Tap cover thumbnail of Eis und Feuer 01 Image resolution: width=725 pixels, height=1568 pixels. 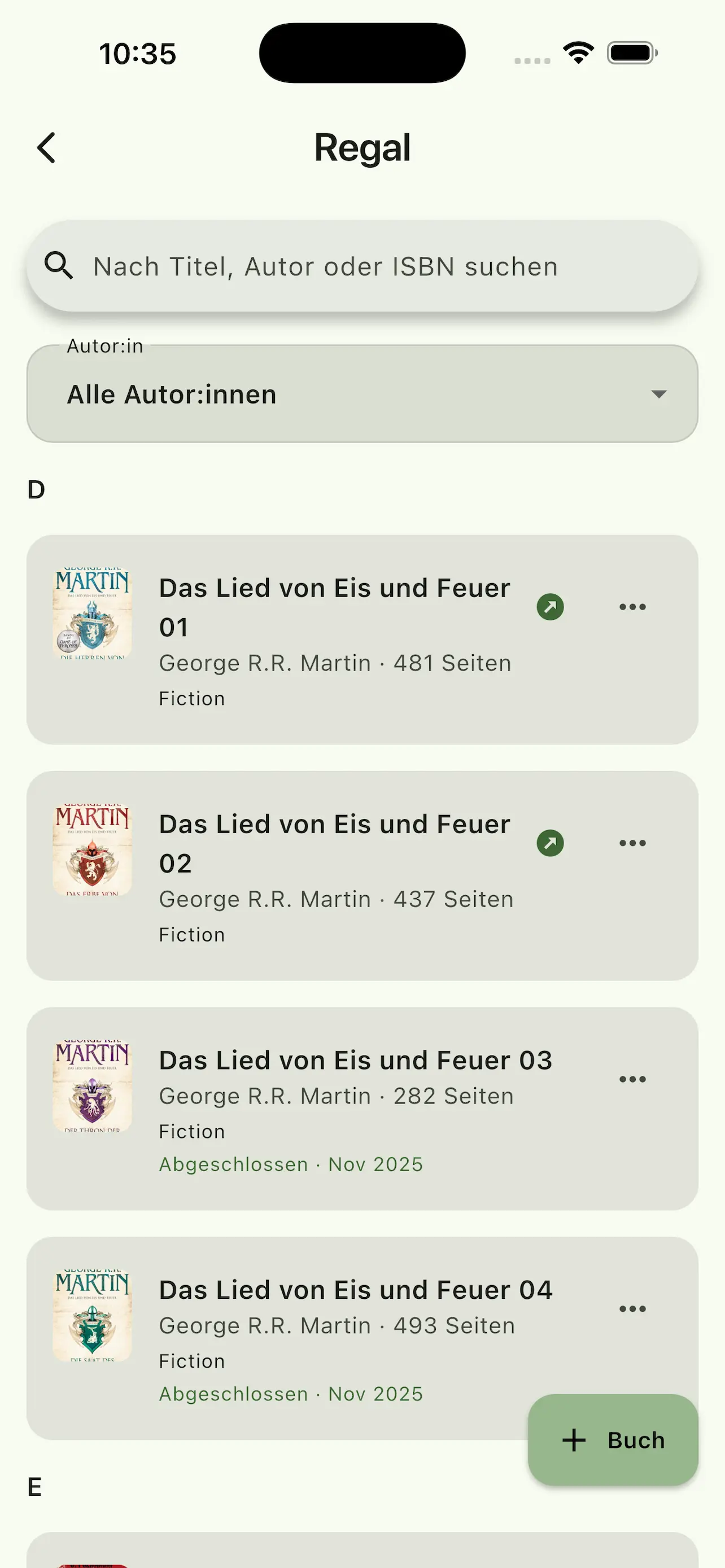coord(93,614)
